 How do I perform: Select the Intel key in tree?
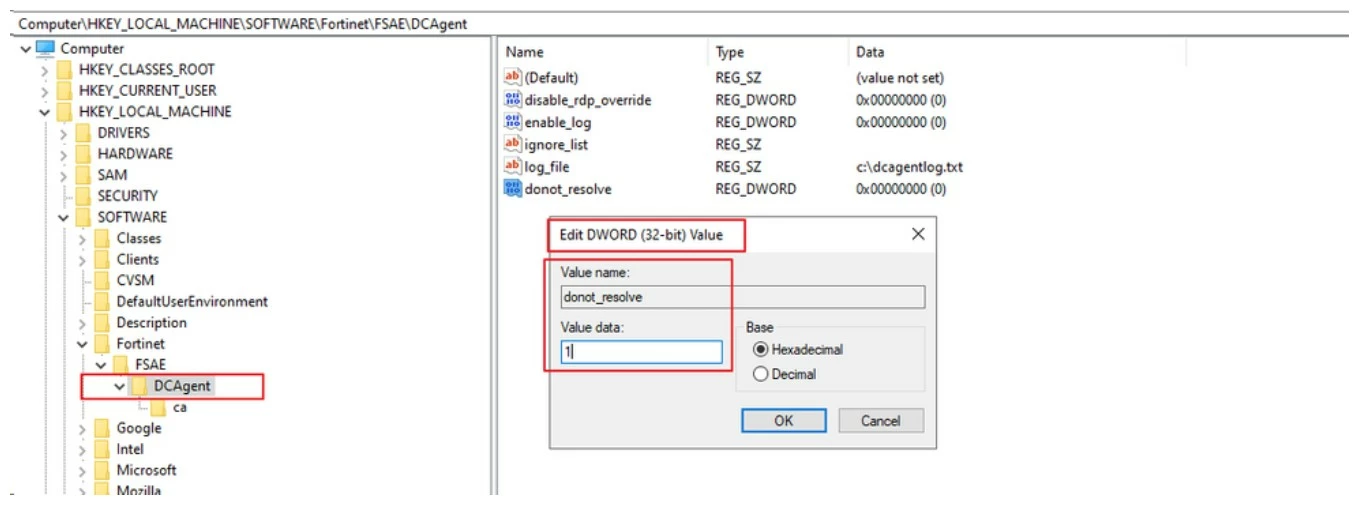(x=130, y=449)
